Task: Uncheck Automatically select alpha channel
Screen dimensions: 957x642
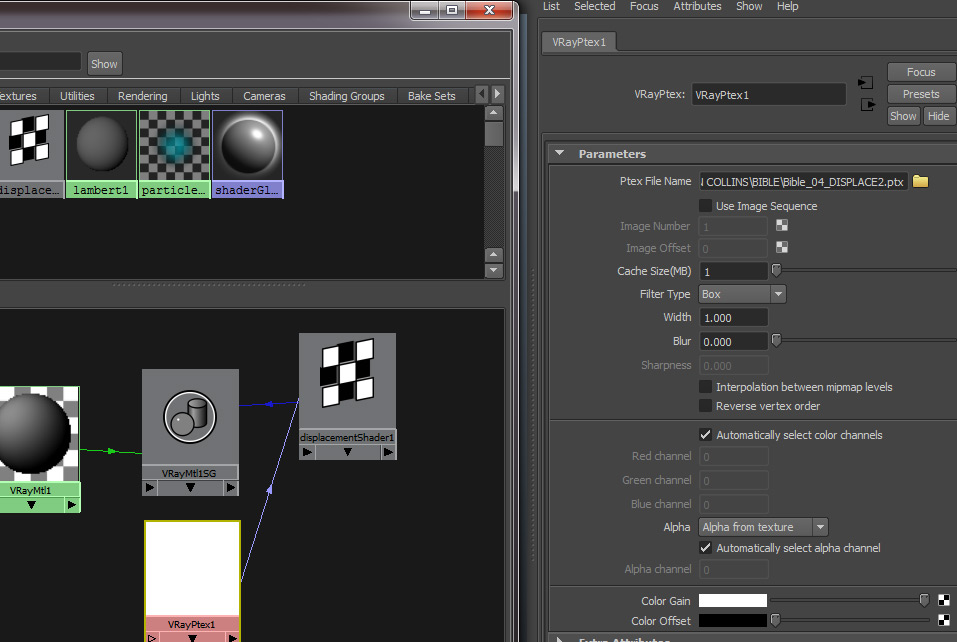Action: (x=705, y=548)
